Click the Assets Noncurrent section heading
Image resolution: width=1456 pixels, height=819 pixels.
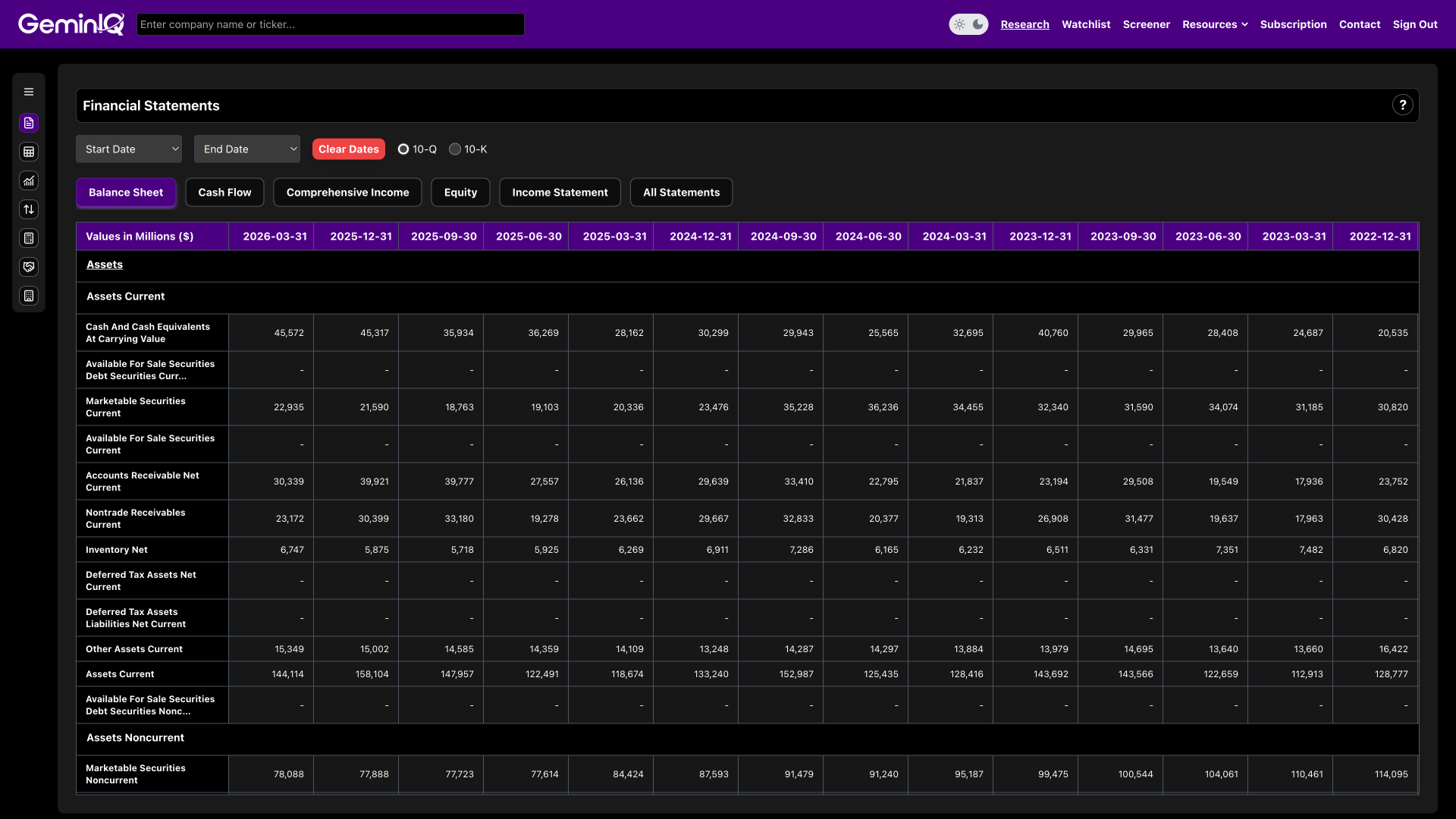135,738
